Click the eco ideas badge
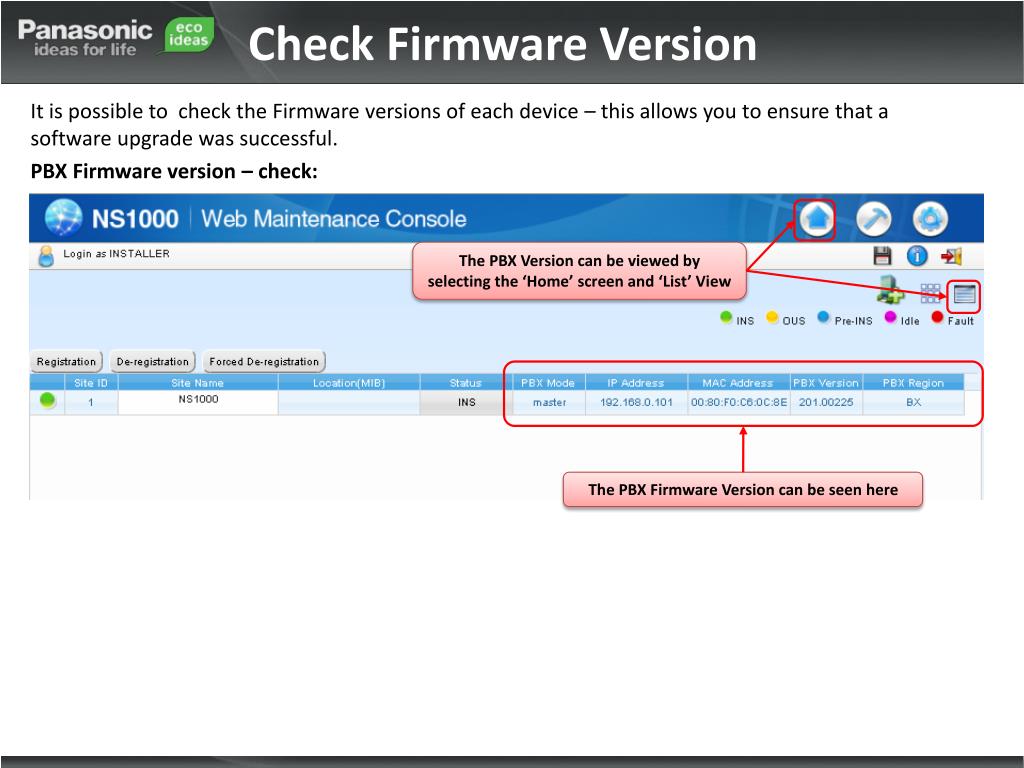1024x768 pixels. 188,35
